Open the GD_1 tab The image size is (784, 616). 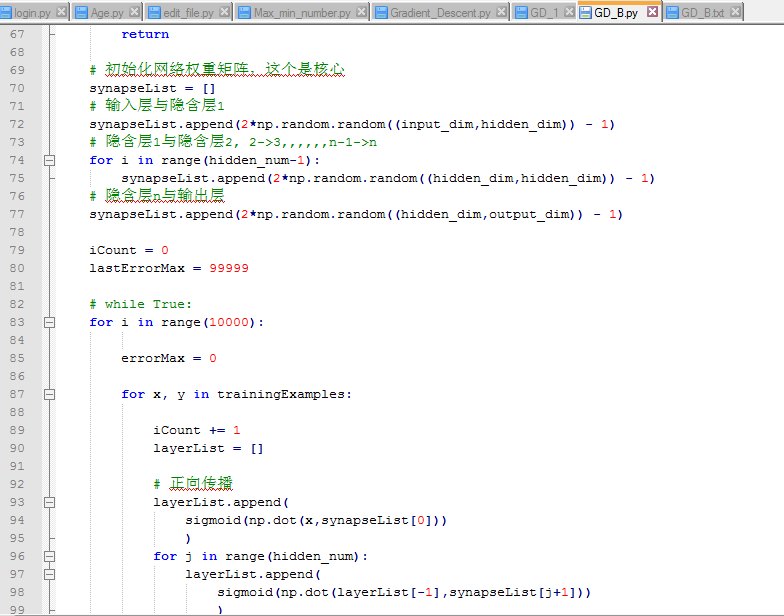coord(544,12)
